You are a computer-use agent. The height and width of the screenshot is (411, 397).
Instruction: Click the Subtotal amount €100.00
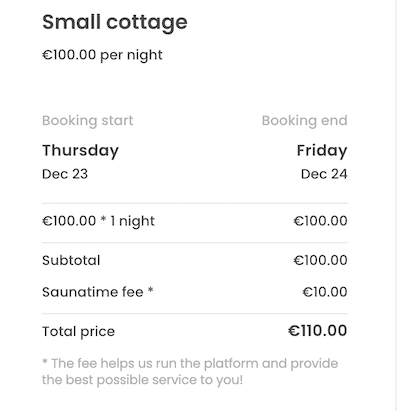click(320, 260)
